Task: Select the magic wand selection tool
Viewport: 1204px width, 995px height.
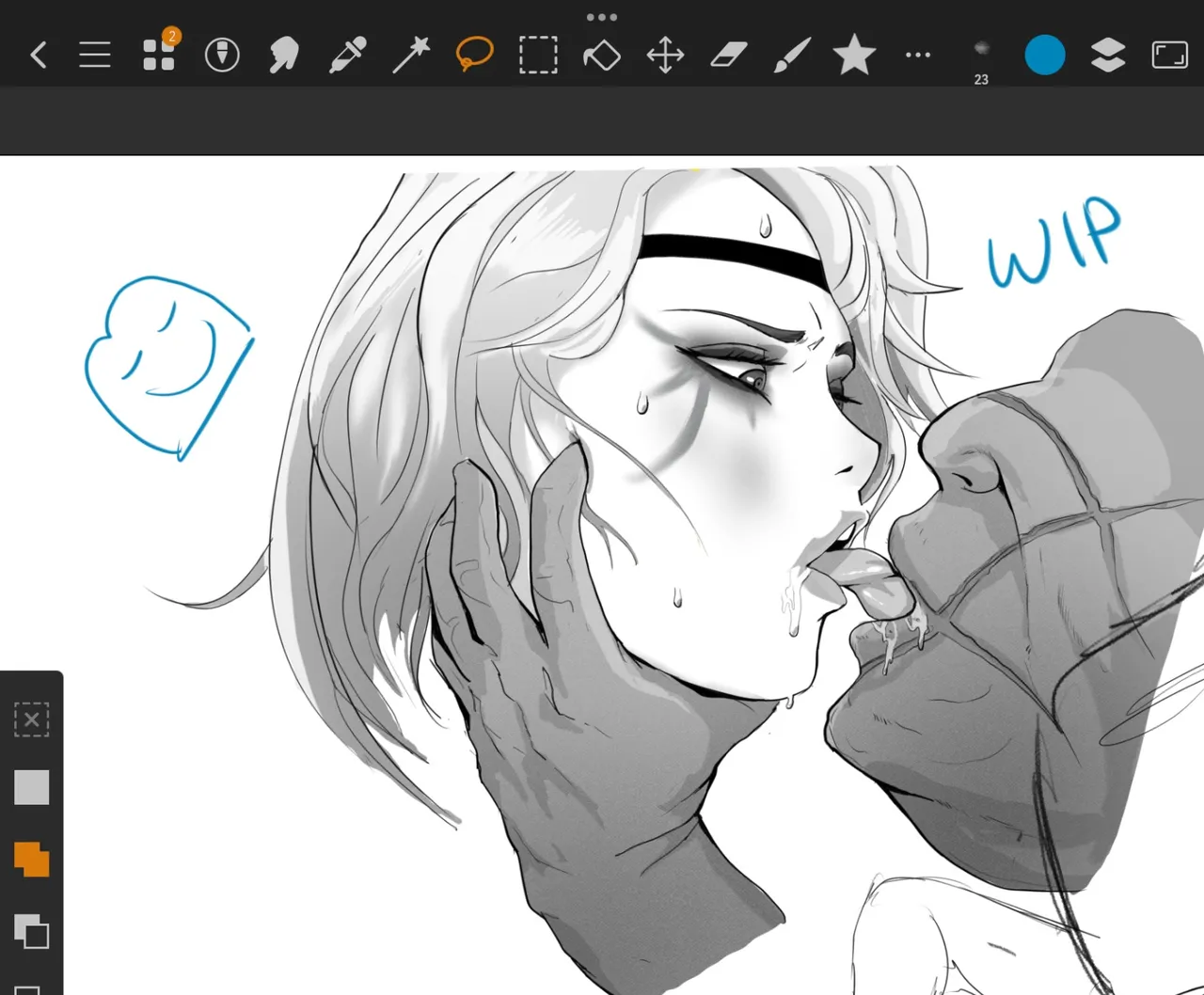Action: (x=411, y=55)
